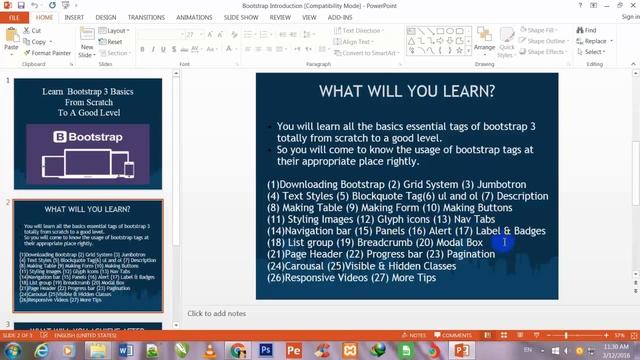Open the Arrange menu
This screenshot has height=360, width=640.
pos(484,41)
